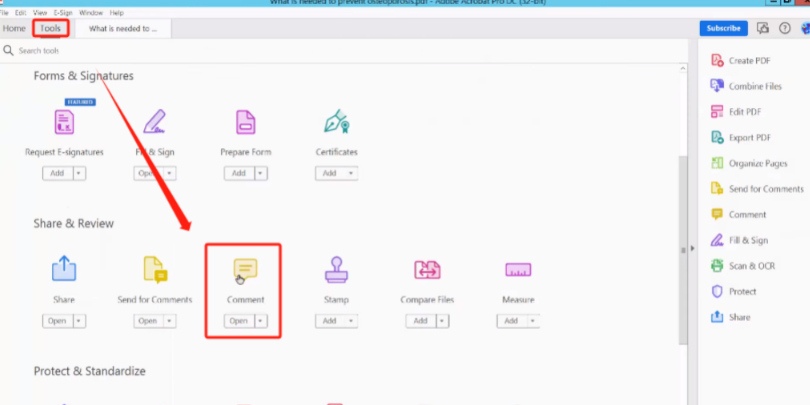Open the Edit menu

click(x=21, y=12)
